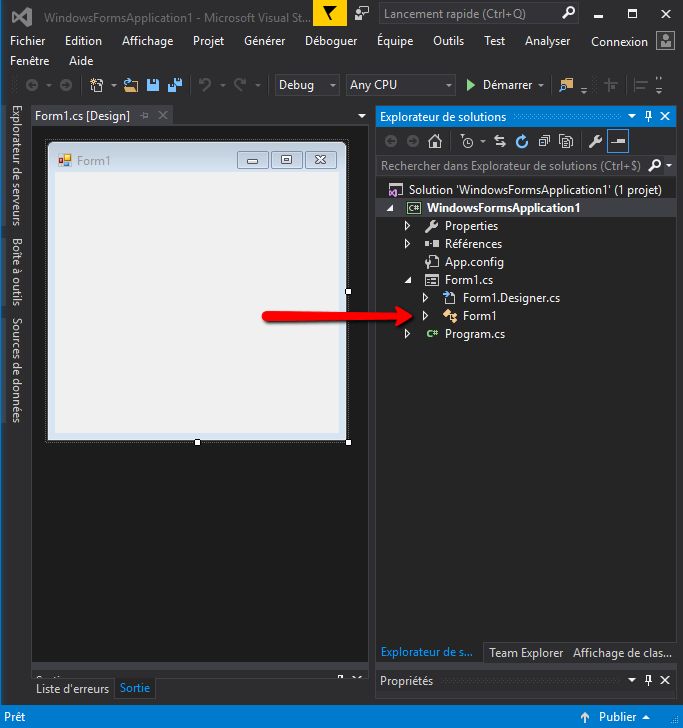Click the Démarrer start button

pos(499,85)
